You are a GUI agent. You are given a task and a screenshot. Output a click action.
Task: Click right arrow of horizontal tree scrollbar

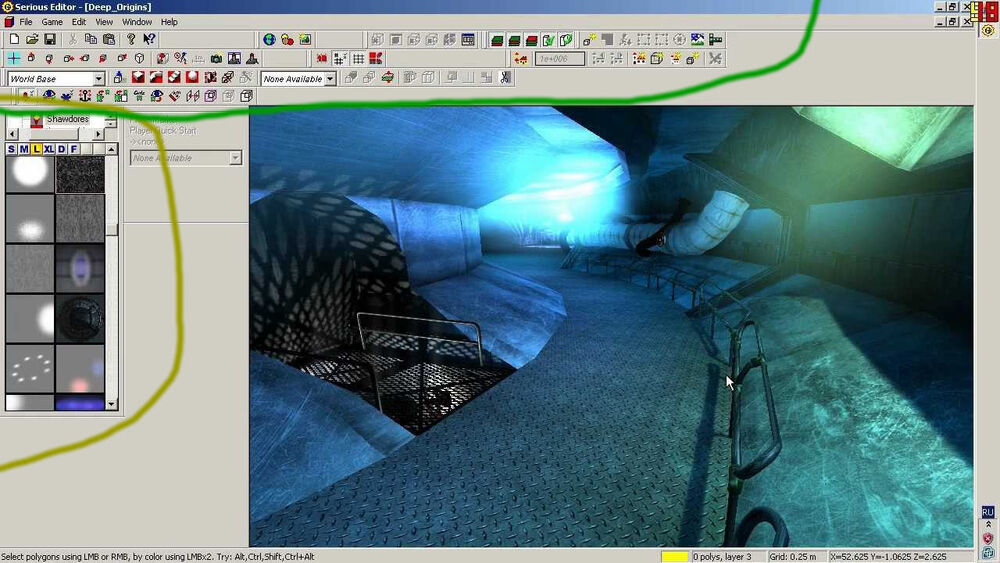click(98, 134)
